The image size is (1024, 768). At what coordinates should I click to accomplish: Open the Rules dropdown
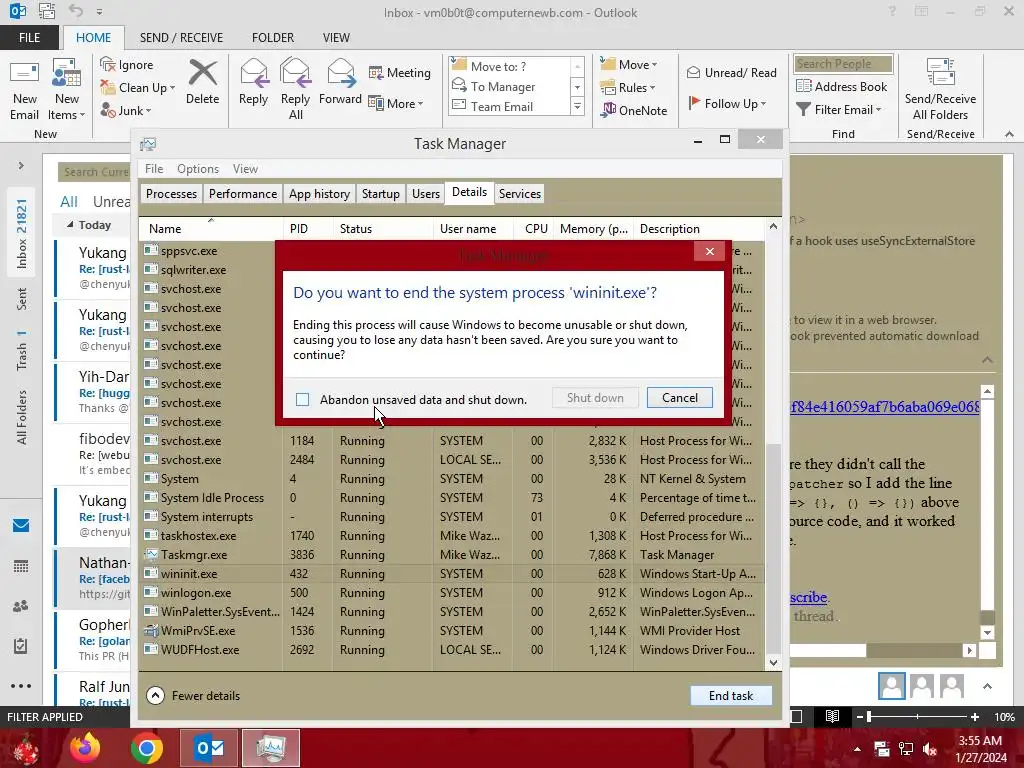point(628,88)
